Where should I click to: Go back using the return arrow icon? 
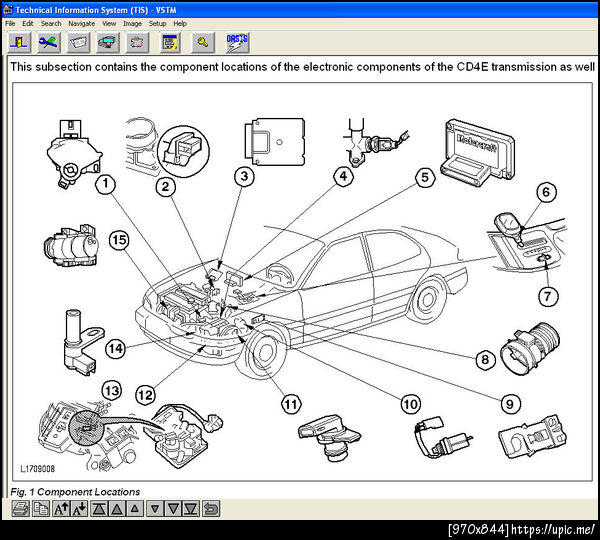click(x=210, y=509)
